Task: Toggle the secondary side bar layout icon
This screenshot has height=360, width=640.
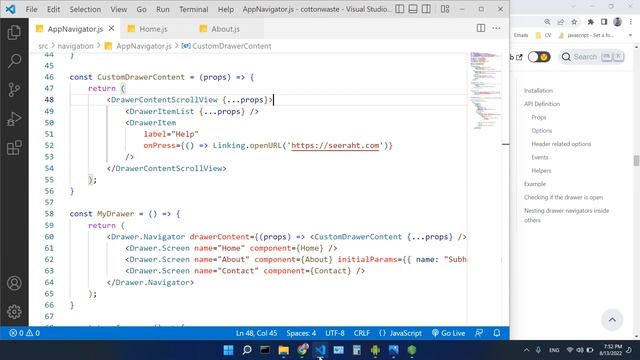Action: coord(426,9)
